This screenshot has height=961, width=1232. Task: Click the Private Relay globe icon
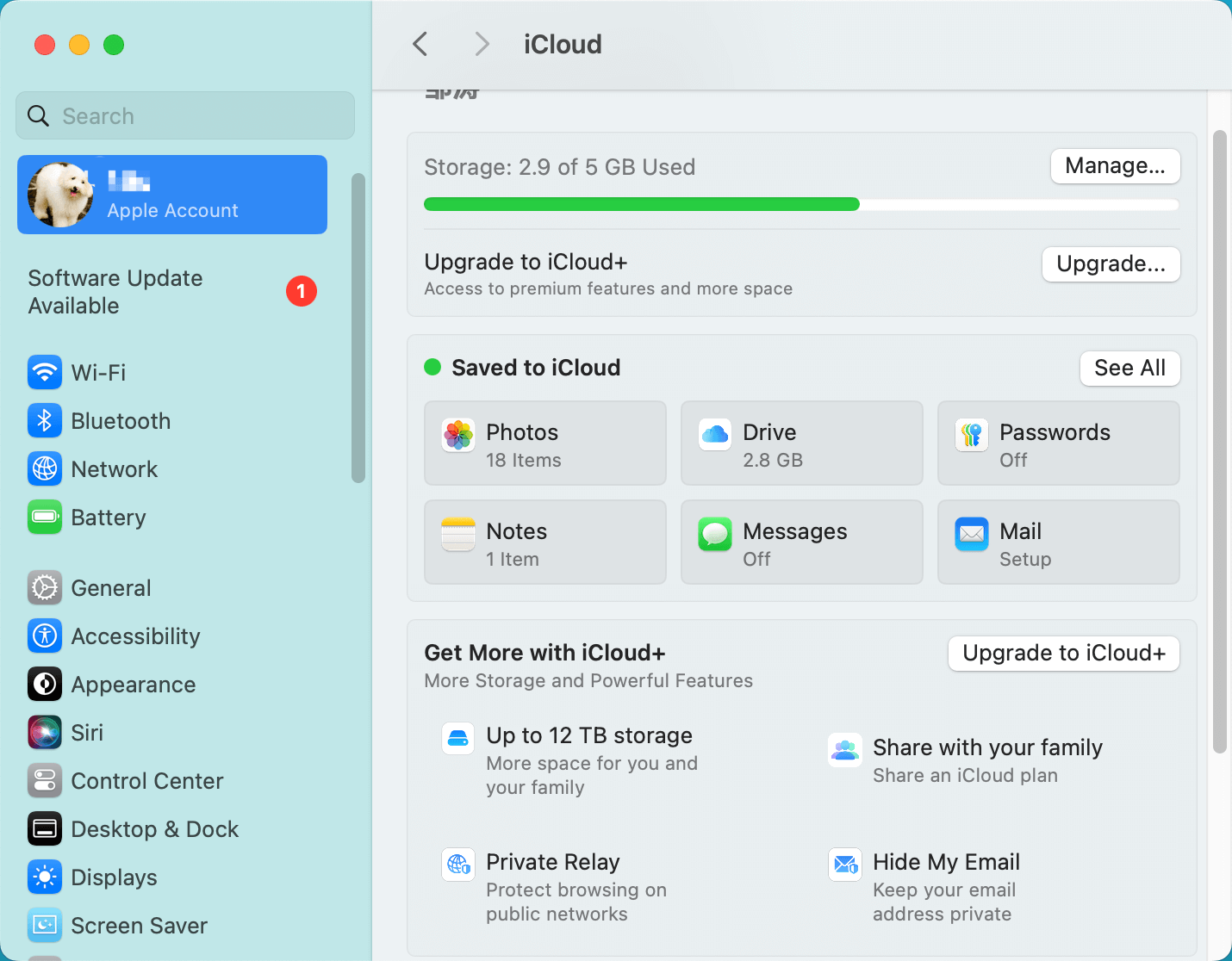tap(457, 865)
